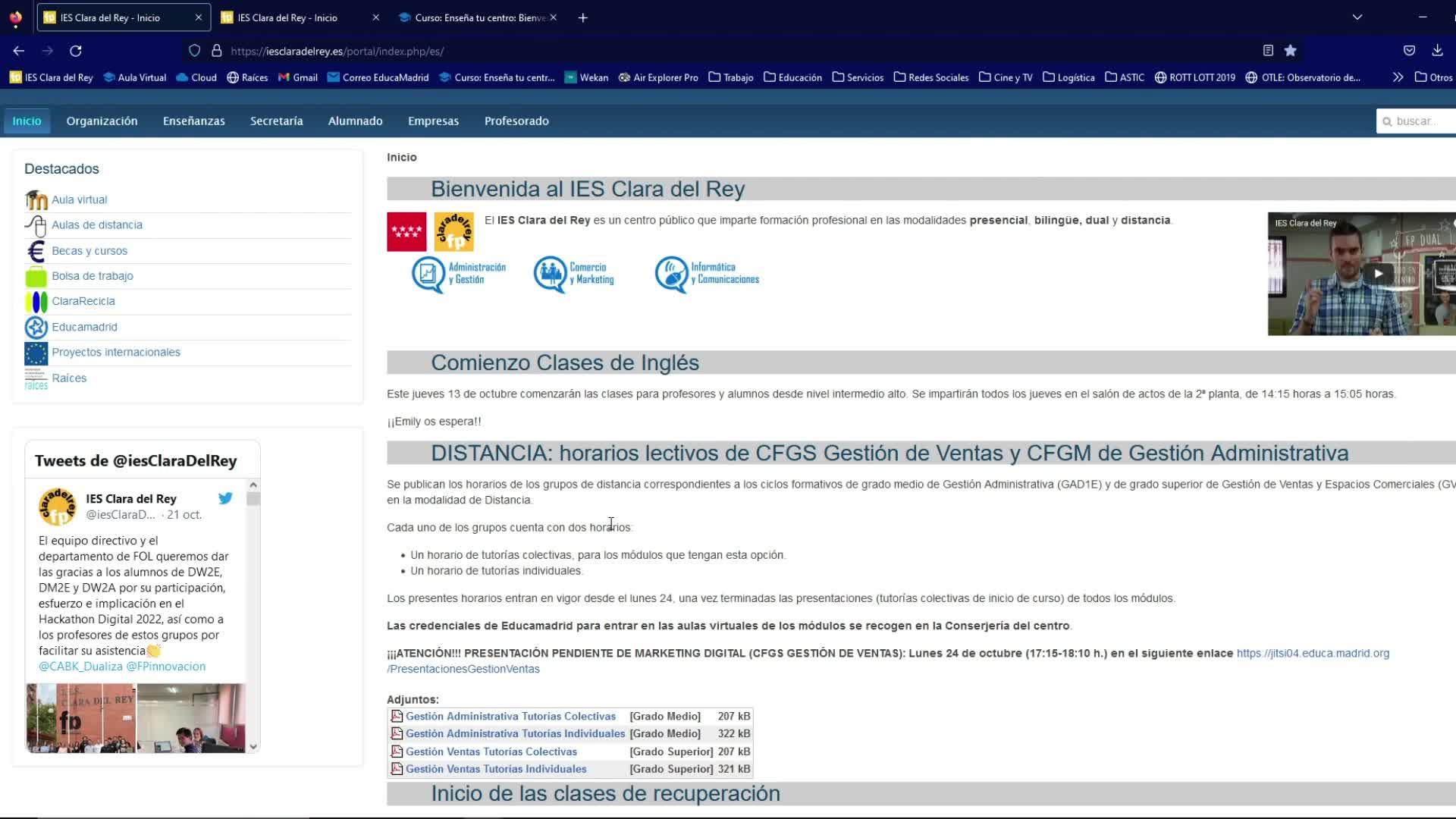
Task: Open Gestión Ventas Tutorías Colectivas attachment
Action: [x=491, y=752]
